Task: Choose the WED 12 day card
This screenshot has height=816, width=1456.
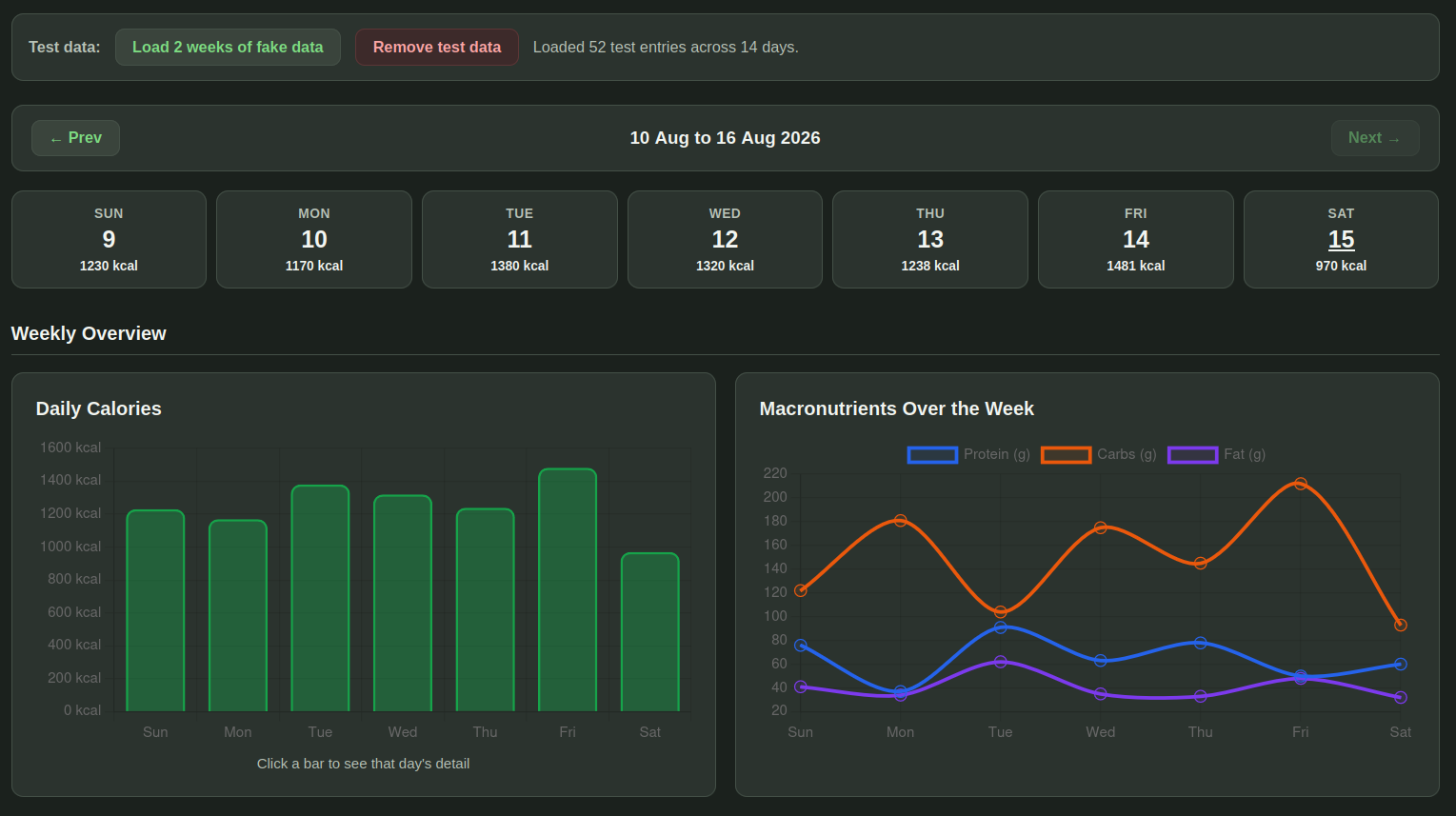Action: [x=725, y=239]
